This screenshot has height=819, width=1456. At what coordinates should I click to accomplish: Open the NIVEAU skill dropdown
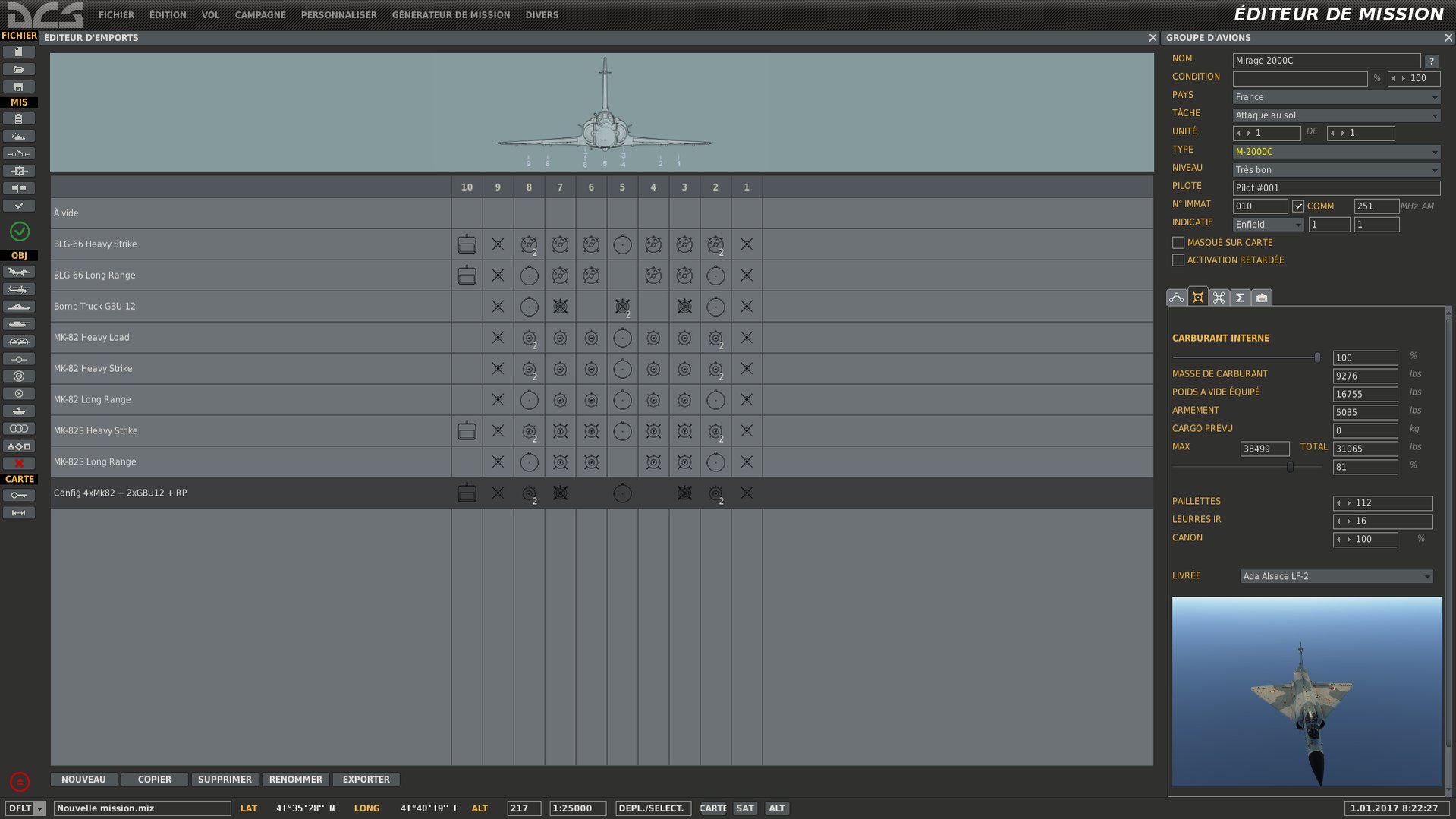pyautogui.click(x=1336, y=170)
